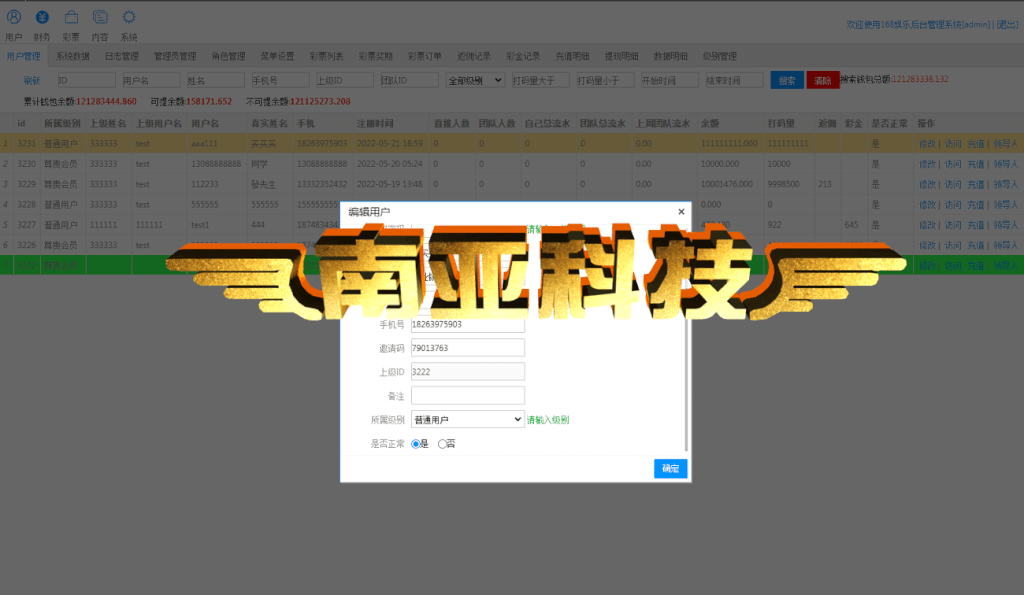Focus the 团队ID search field
Image resolution: width=1024 pixels, height=595 pixels.
[409, 80]
